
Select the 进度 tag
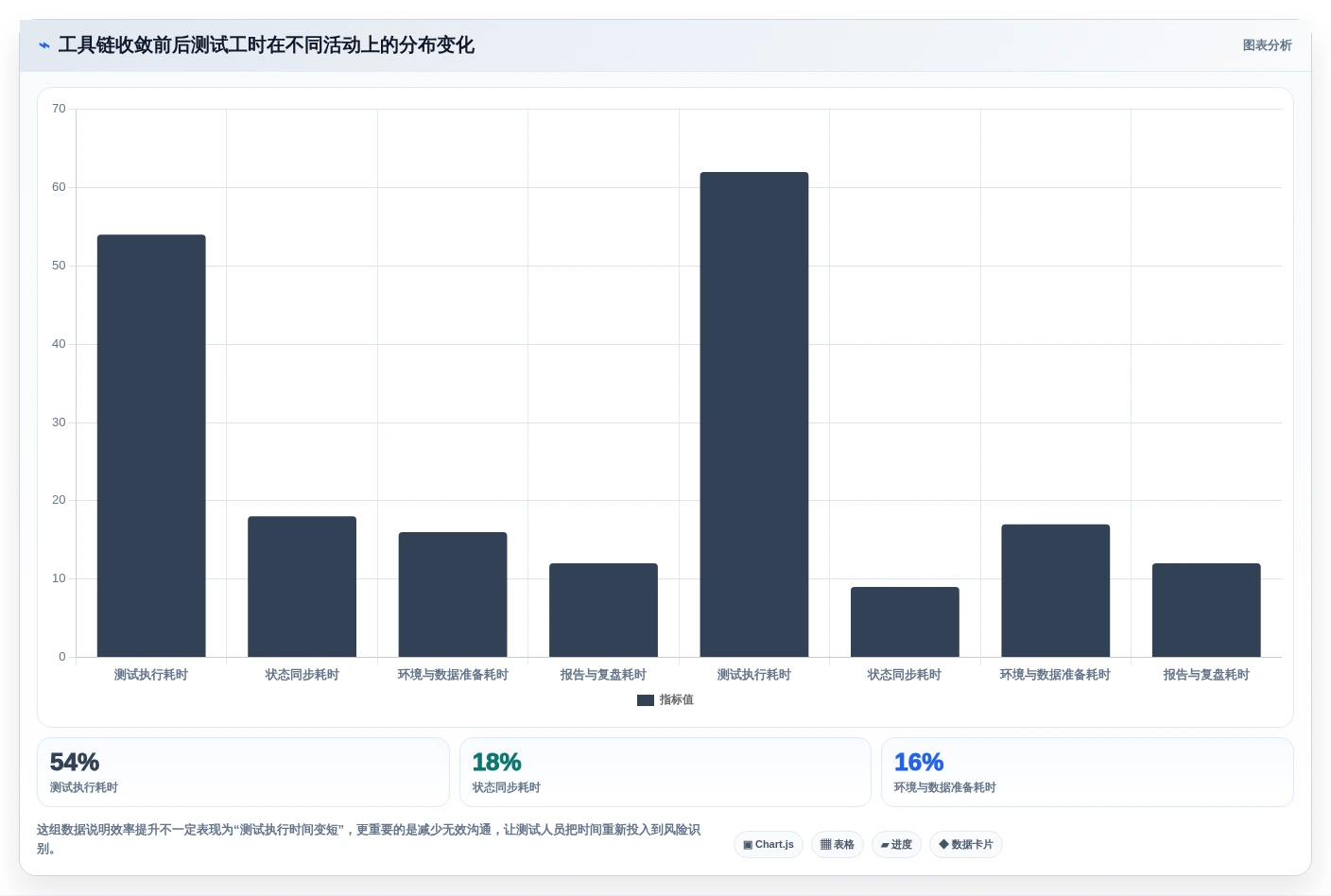click(x=896, y=845)
